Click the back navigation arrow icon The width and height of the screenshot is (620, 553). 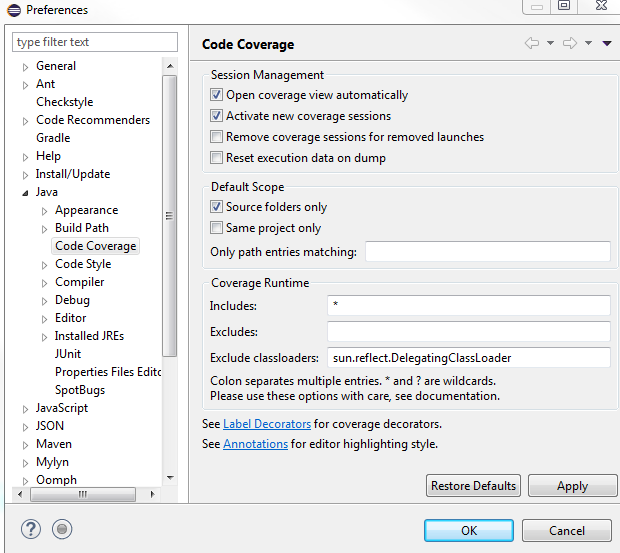(532, 43)
